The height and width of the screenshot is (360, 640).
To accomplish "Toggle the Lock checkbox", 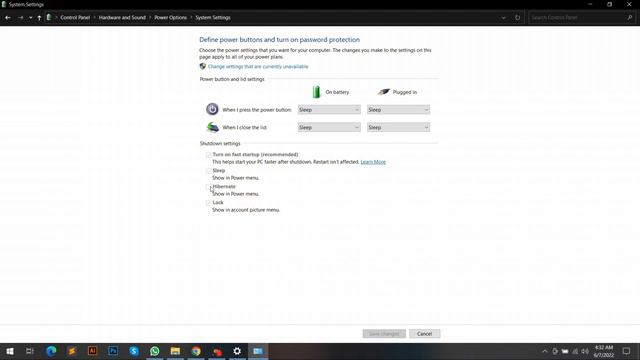I will point(208,202).
